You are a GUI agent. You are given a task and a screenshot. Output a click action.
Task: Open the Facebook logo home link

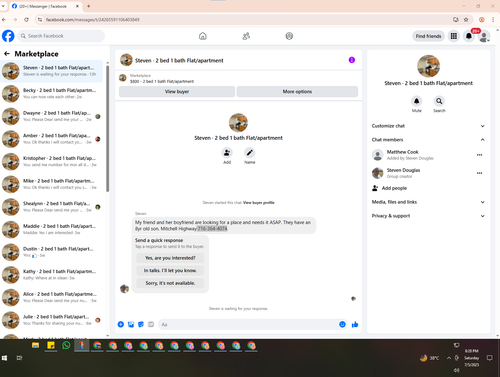click(x=8, y=36)
